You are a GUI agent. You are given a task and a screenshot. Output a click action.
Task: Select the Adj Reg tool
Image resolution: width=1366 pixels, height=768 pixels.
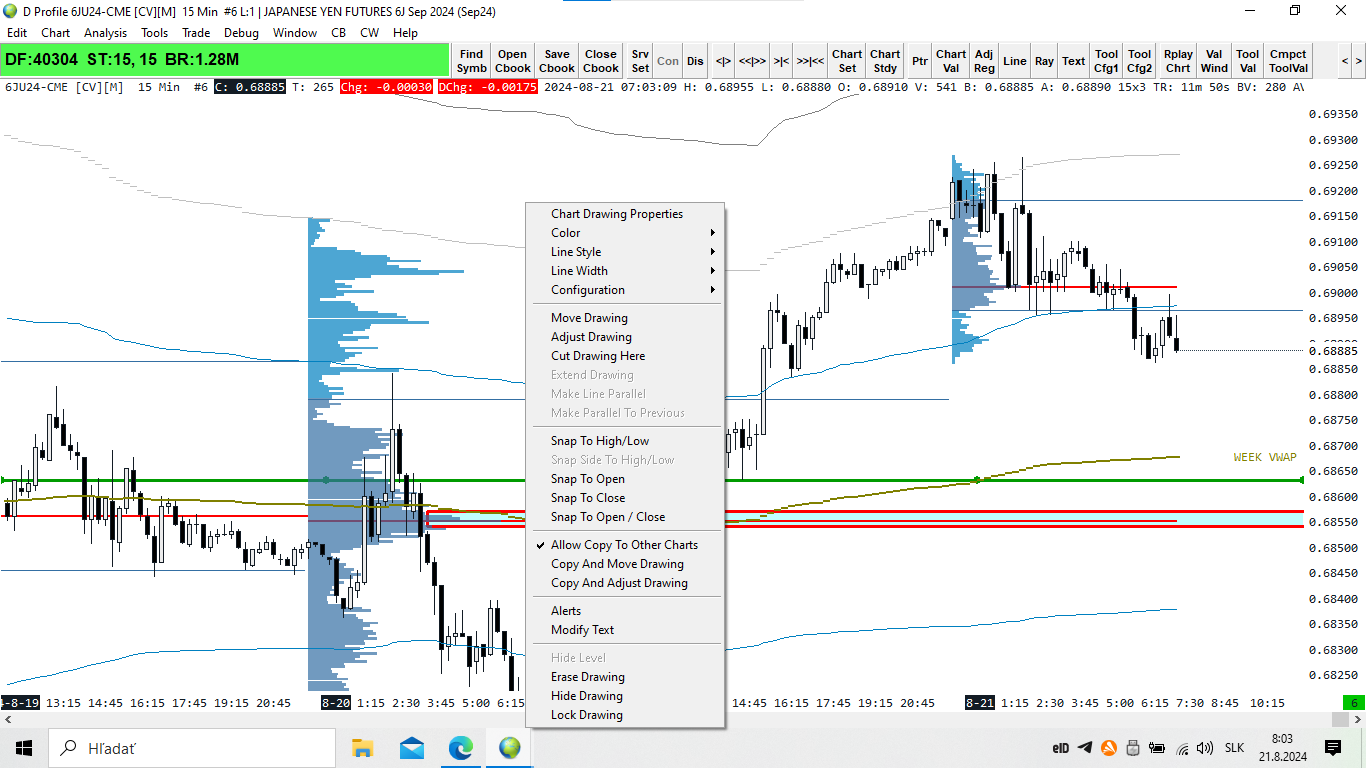coord(984,61)
